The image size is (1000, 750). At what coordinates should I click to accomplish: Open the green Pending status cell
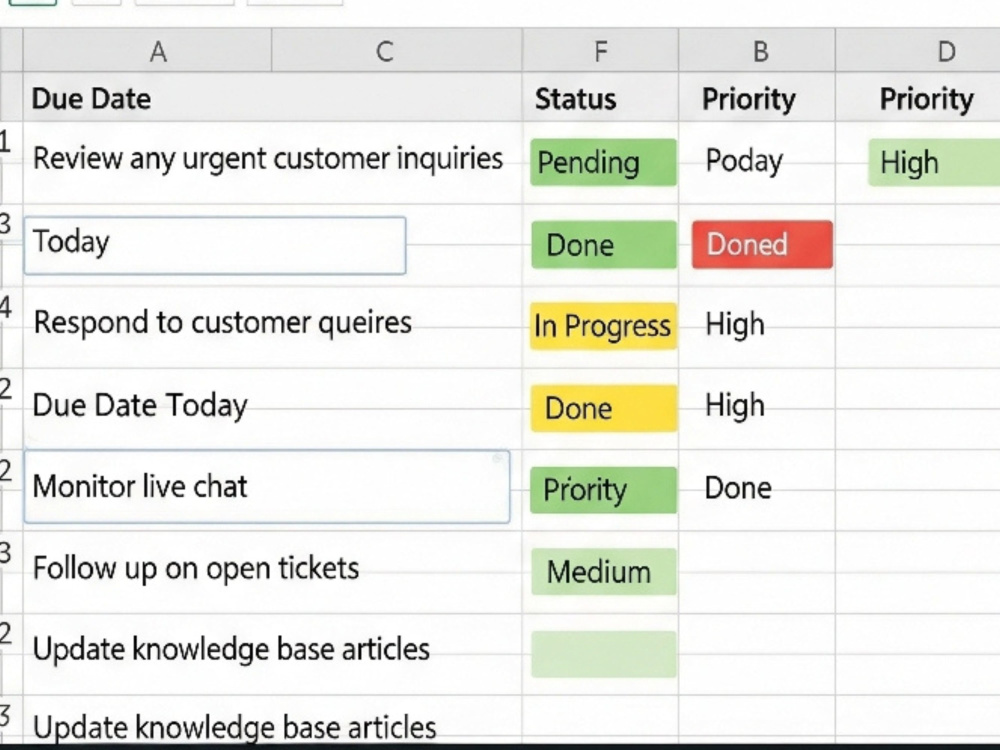coord(603,162)
